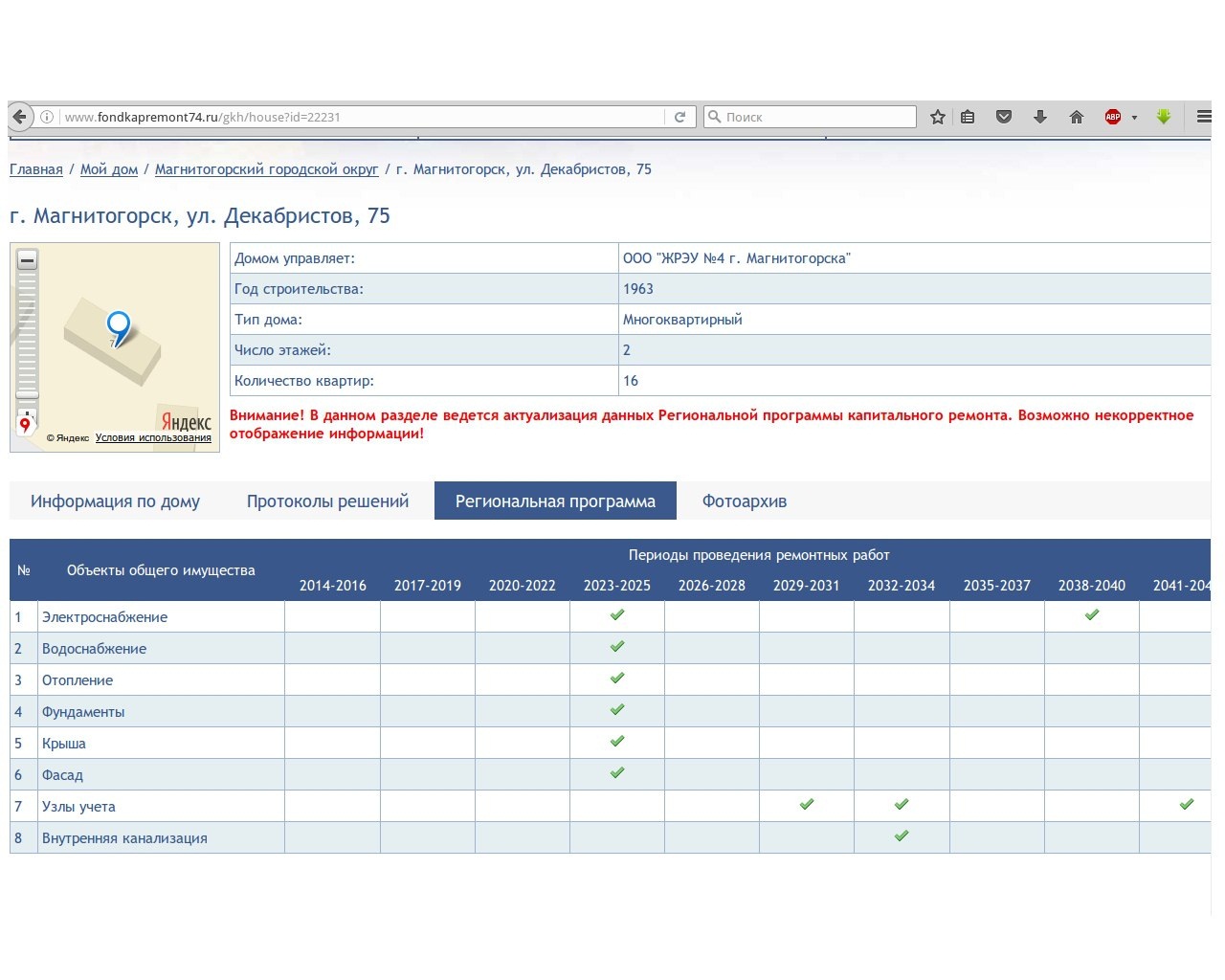The height and width of the screenshot is (980, 1225).
Task: Open the bookmarks list icon
Action: (x=968, y=117)
